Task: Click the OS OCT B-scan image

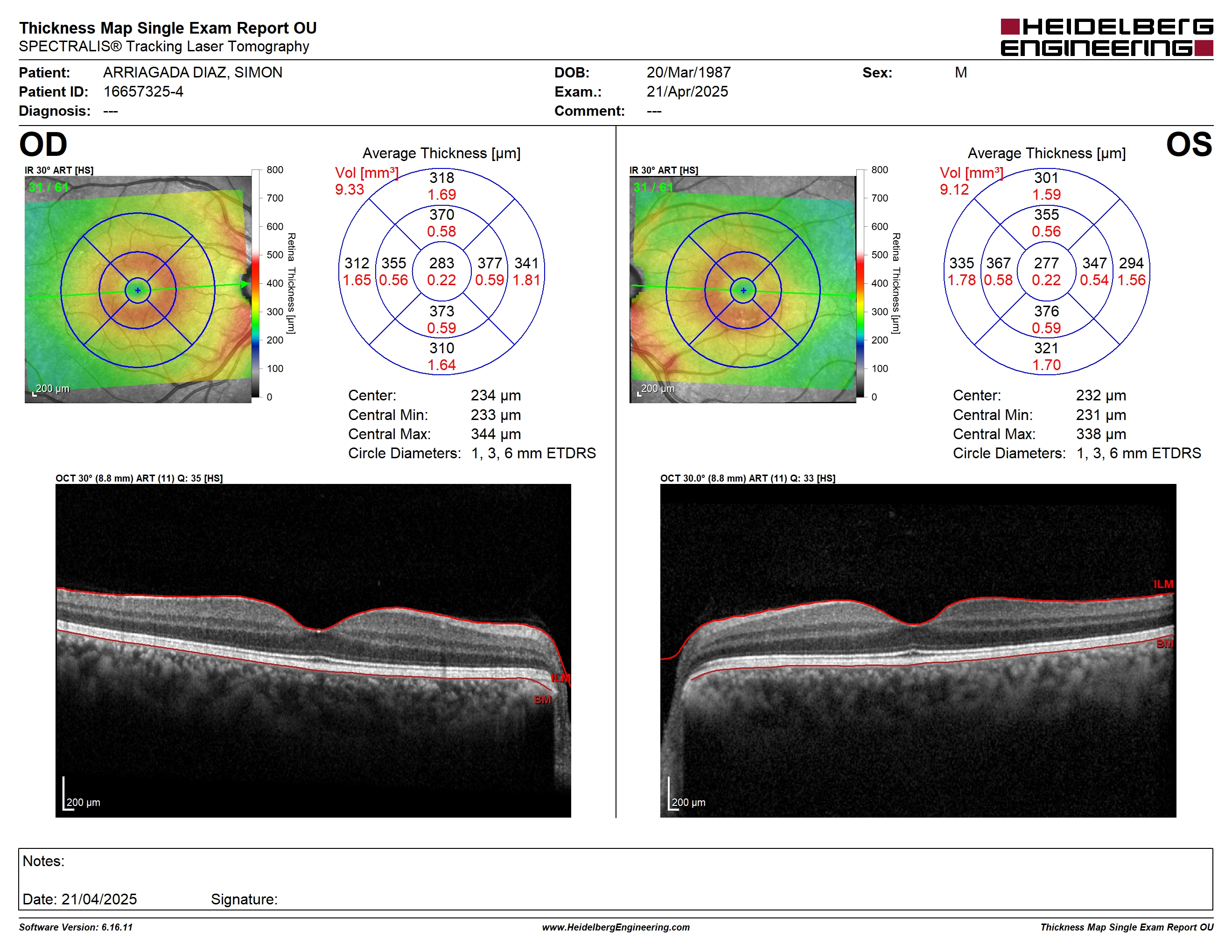Action: click(918, 650)
